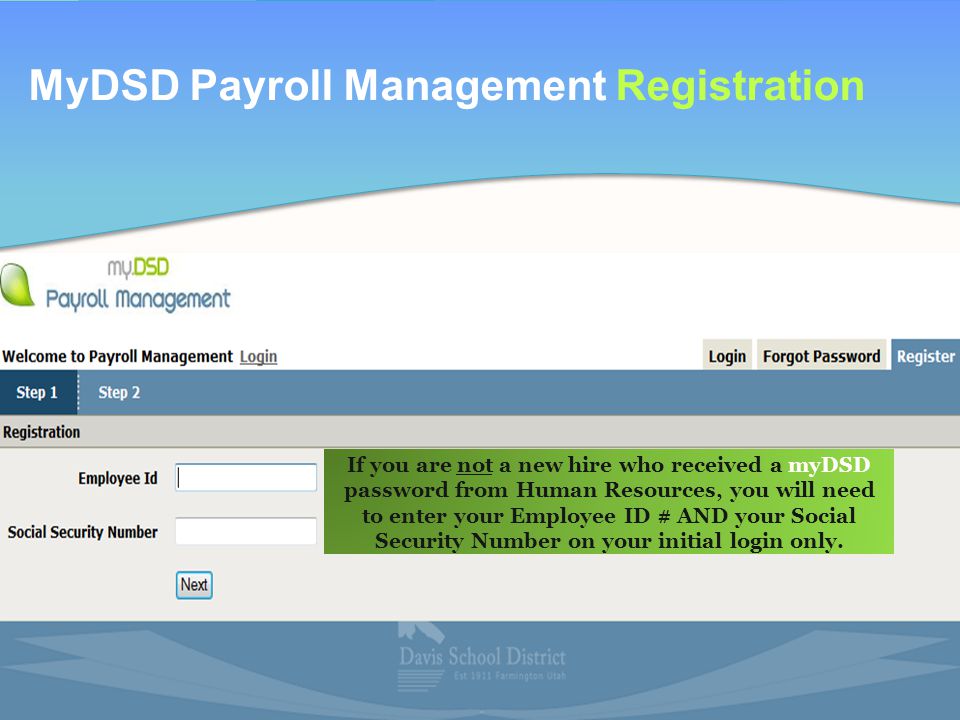
Task: Open the Forgot Password tab
Action: tap(822, 355)
